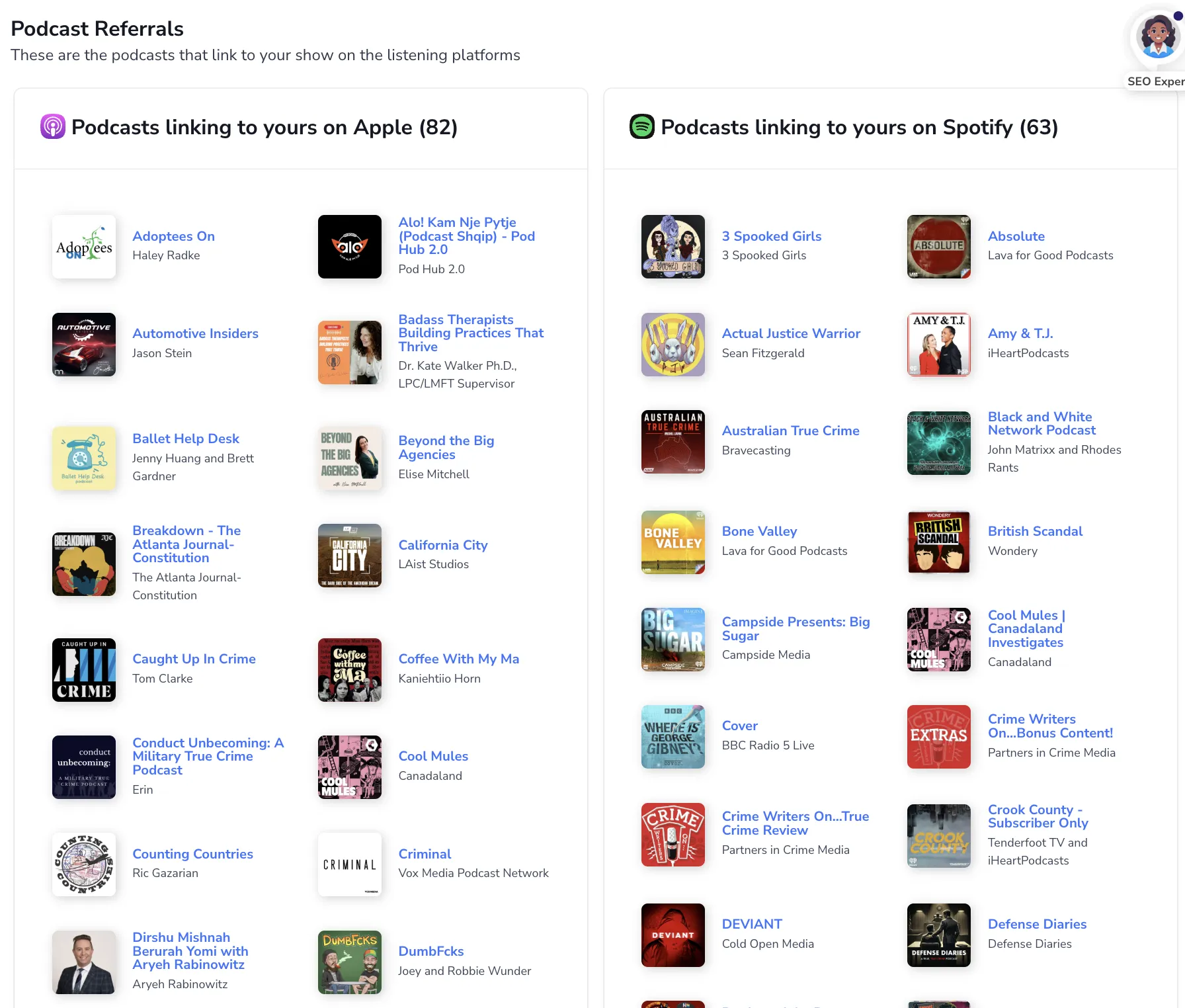The width and height of the screenshot is (1185, 1008).
Task: Open the Amy & T.J. cover image
Action: (939, 345)
